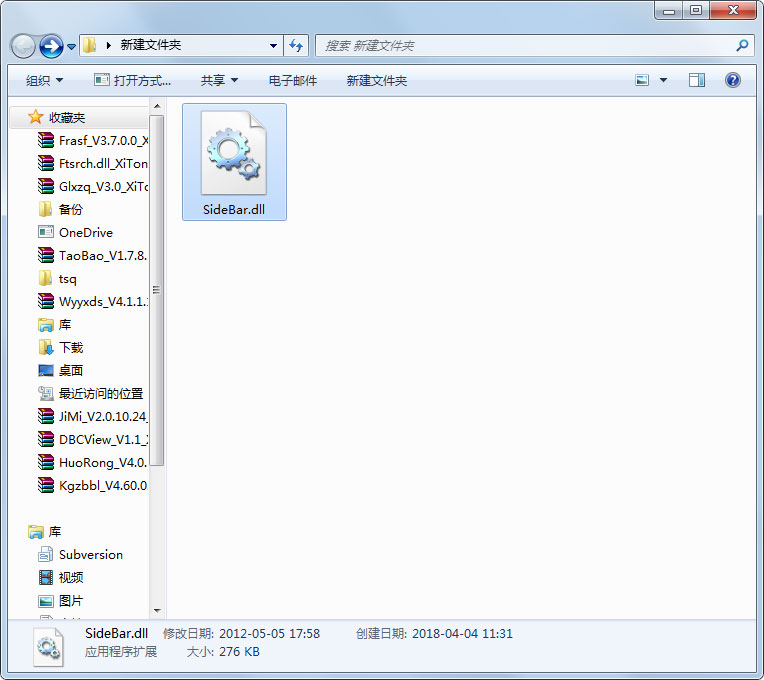
Task: Open the tsq folder
Action: [x=57, y=279]
